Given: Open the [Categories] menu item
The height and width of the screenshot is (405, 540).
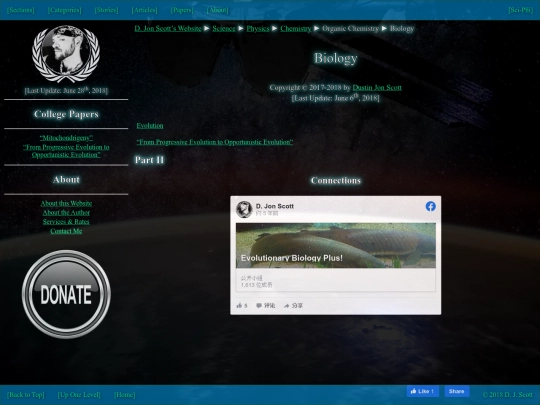Looking at the screenshot, I should coord(65,10).
